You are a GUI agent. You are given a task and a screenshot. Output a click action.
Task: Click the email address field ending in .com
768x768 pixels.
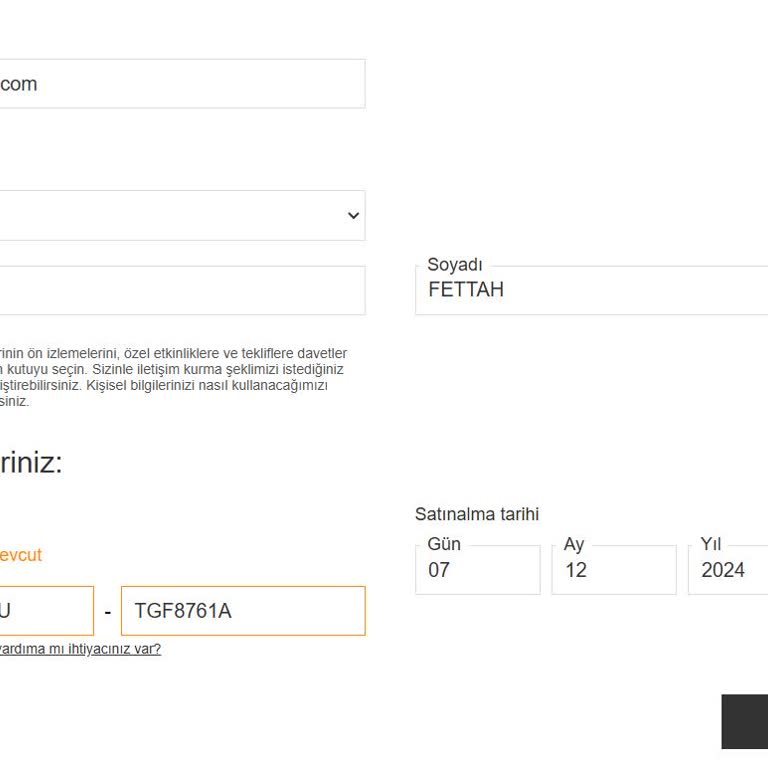(x=180, y=84)
